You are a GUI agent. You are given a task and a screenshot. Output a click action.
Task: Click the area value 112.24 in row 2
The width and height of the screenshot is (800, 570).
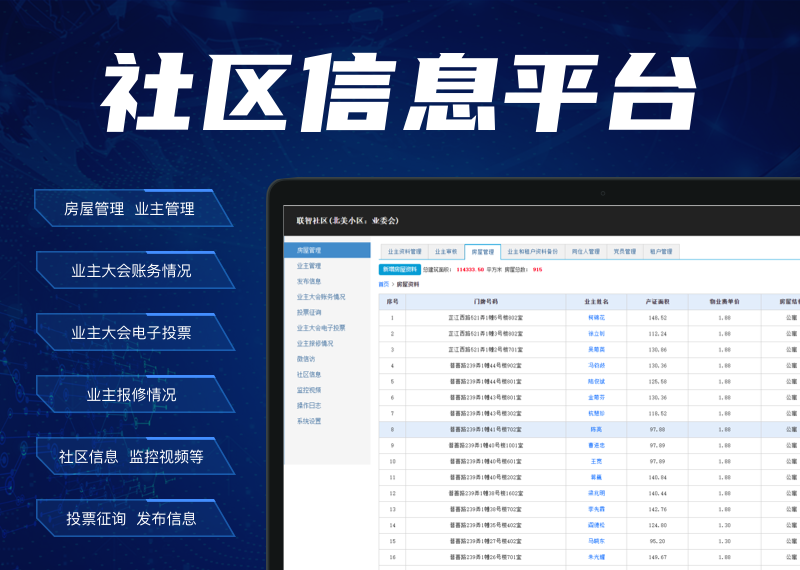coord(657,334)
